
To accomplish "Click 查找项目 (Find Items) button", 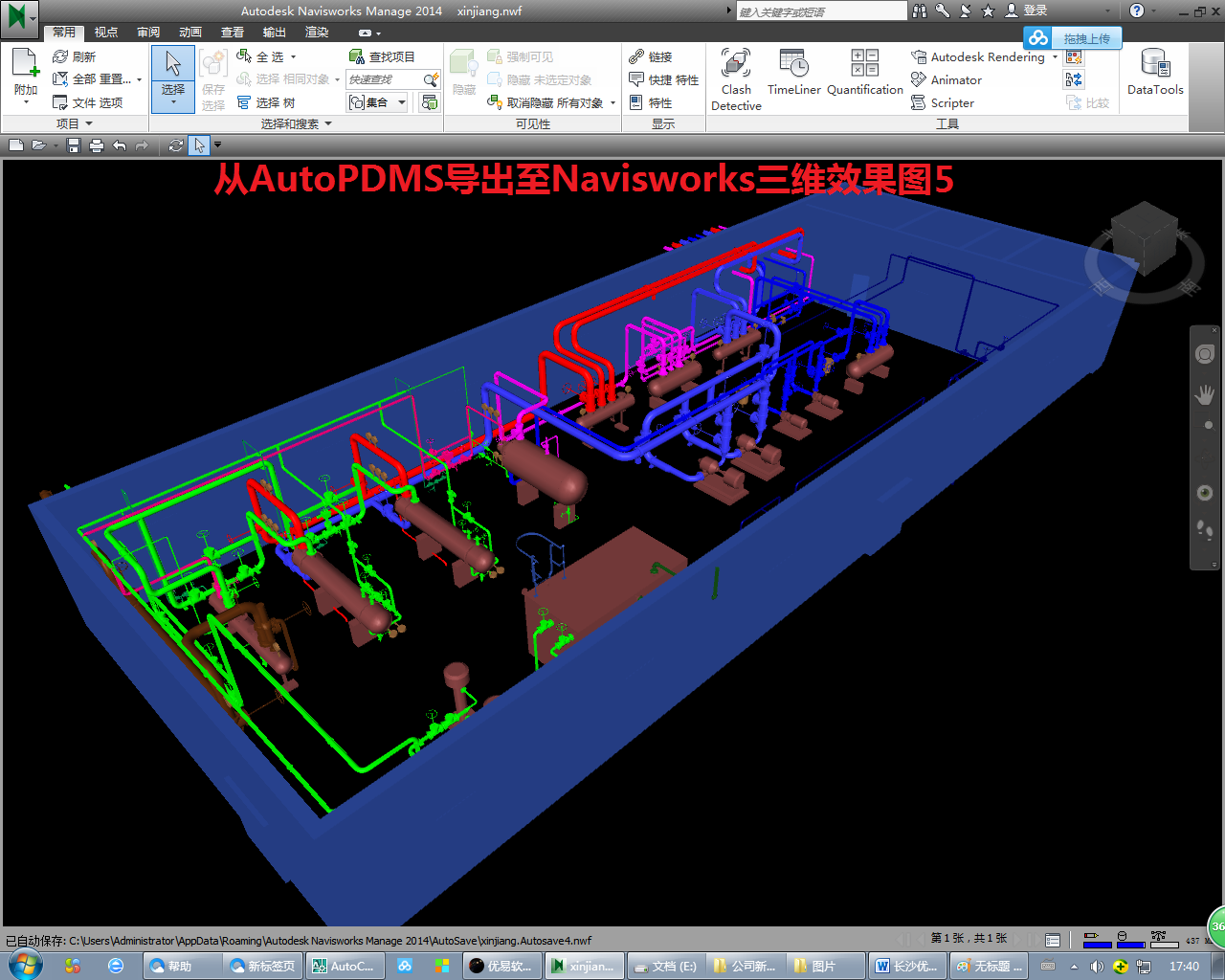I will (x=383, y=57).
